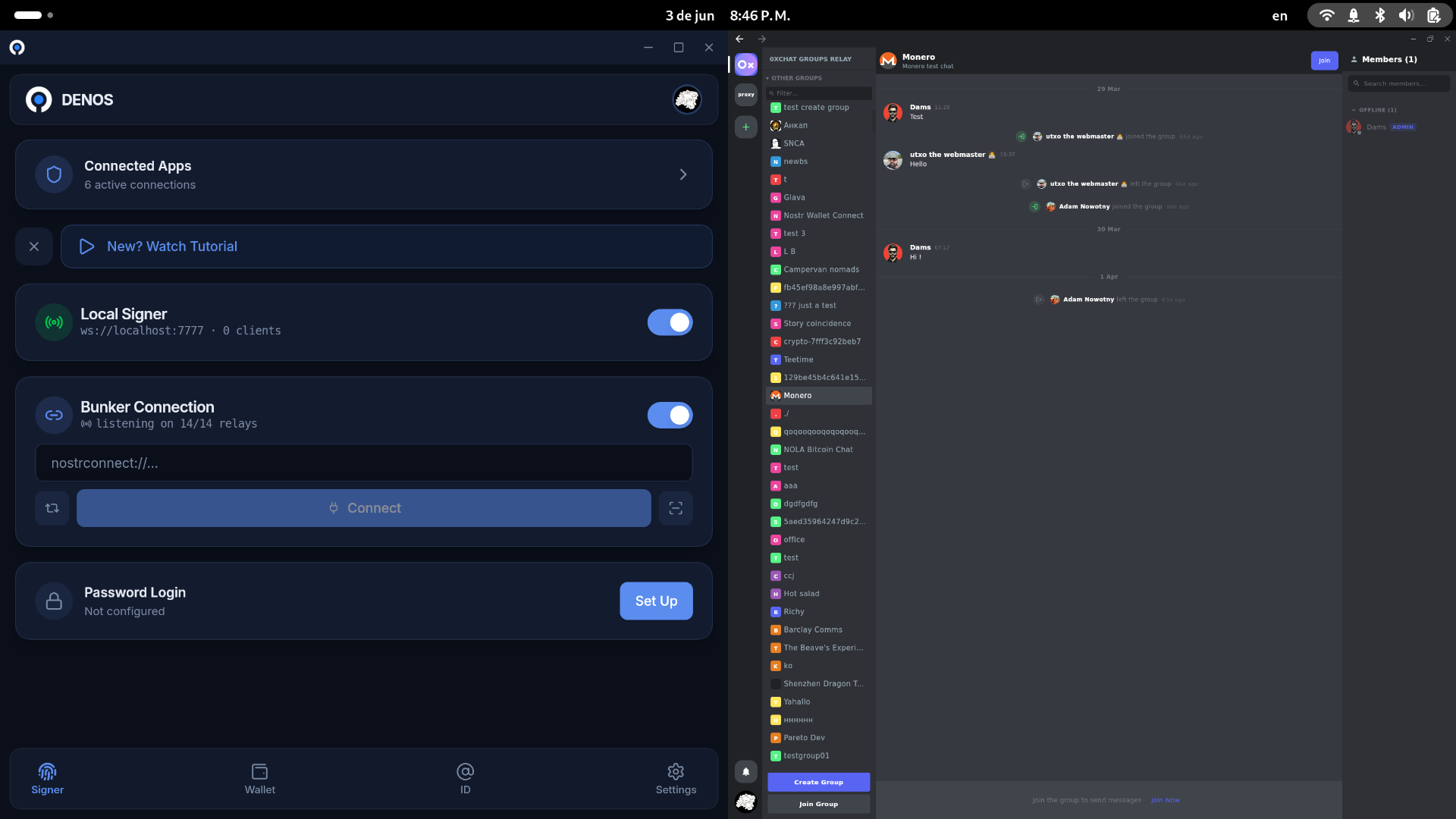Switch to the Settings tab
This screenshot has height=819, width=1456.
tap(676, 779)
